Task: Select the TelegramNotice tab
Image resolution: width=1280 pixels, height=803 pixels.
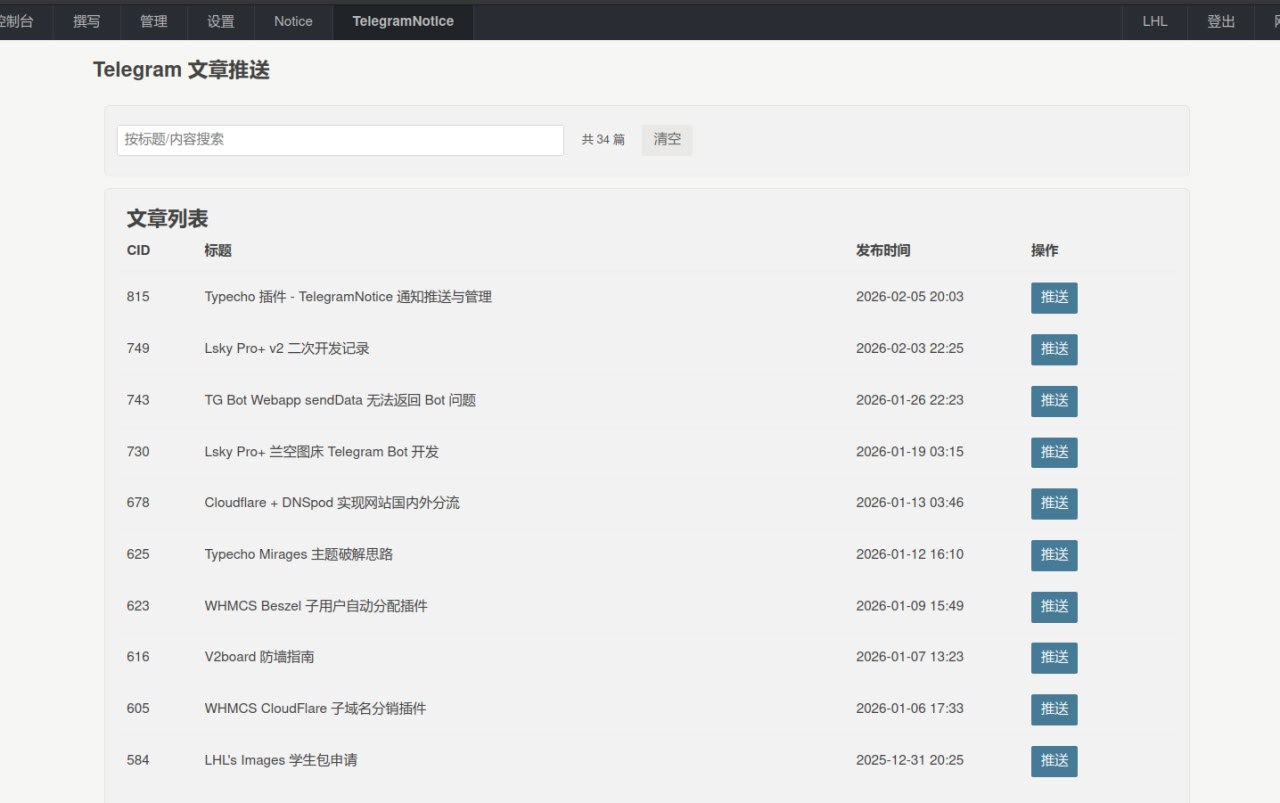Action: (403, 21)
